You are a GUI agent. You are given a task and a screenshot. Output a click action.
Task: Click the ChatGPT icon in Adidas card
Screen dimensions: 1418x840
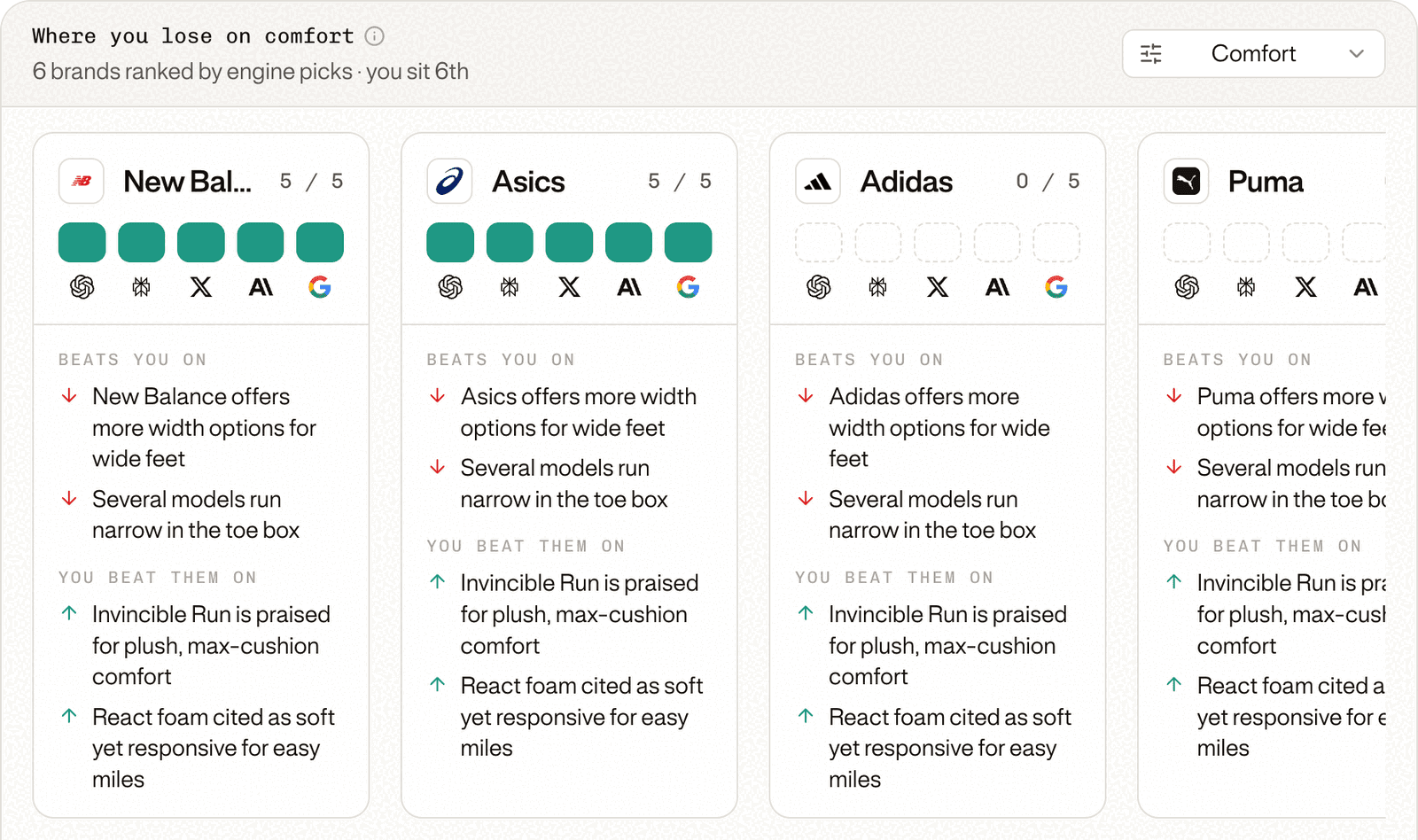click(x=819, y=287)
